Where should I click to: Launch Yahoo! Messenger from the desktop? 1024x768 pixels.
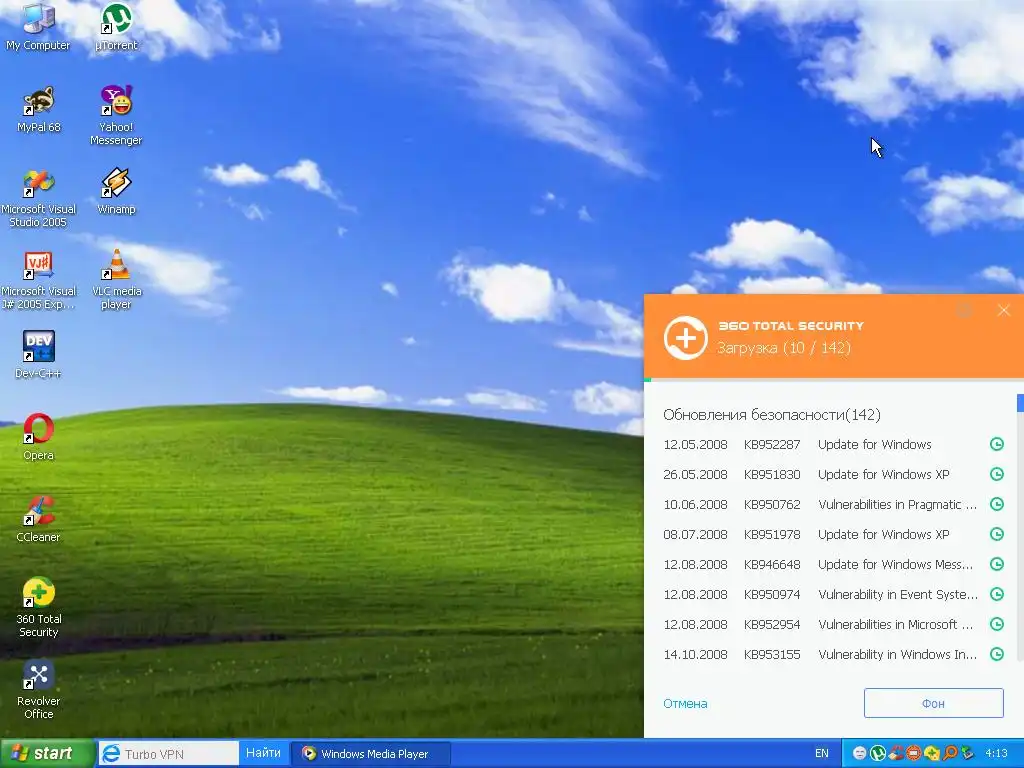(116, 115)
